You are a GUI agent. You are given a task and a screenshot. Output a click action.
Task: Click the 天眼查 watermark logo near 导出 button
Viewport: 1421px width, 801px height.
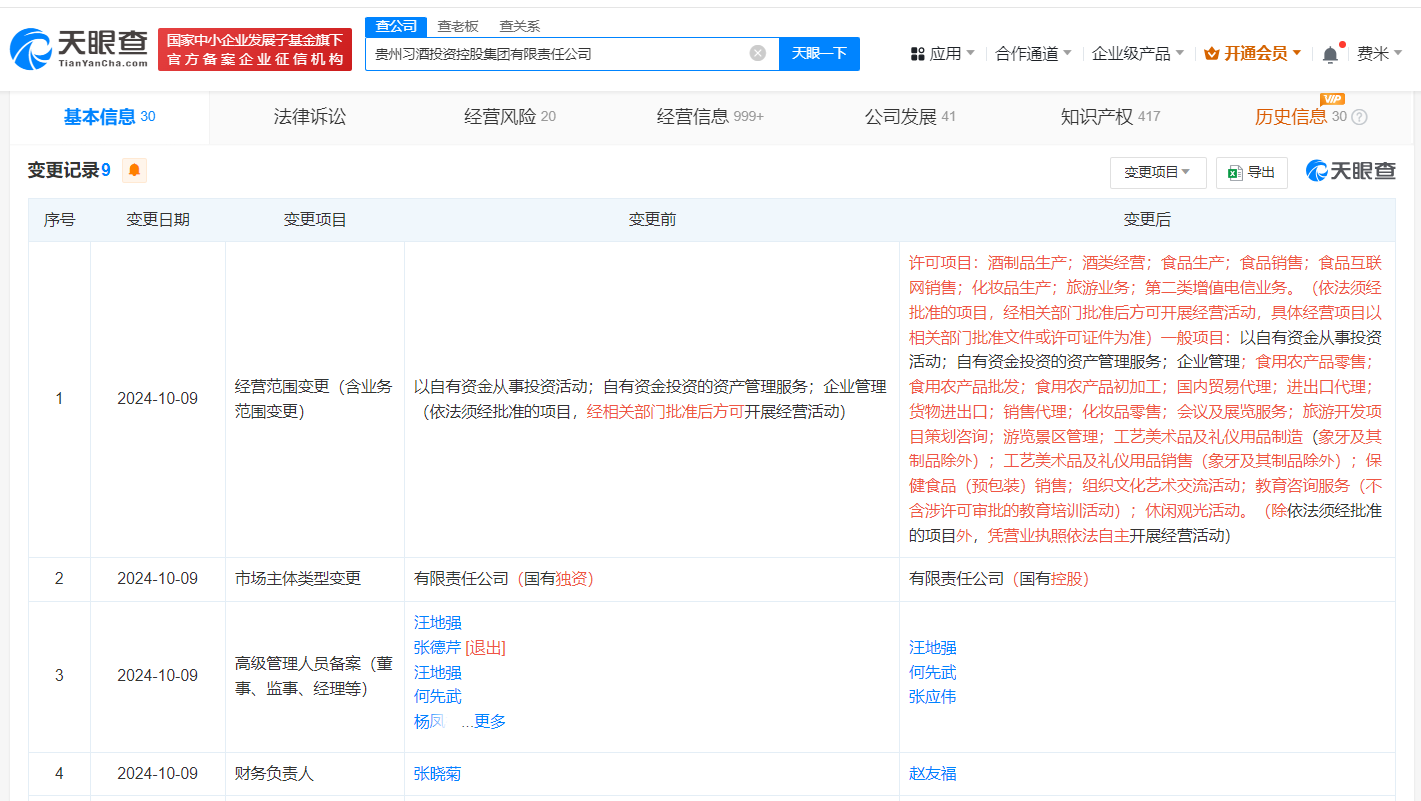point(1352,171)
